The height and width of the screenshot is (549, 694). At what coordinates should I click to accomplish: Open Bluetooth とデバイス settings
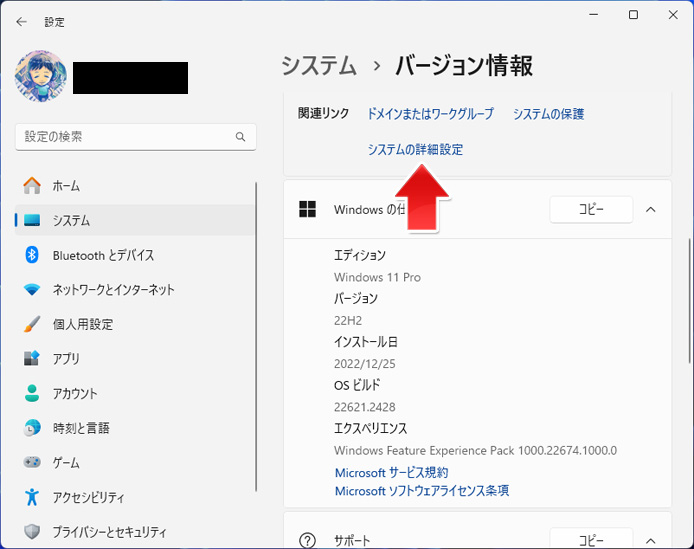pos(135,255)
